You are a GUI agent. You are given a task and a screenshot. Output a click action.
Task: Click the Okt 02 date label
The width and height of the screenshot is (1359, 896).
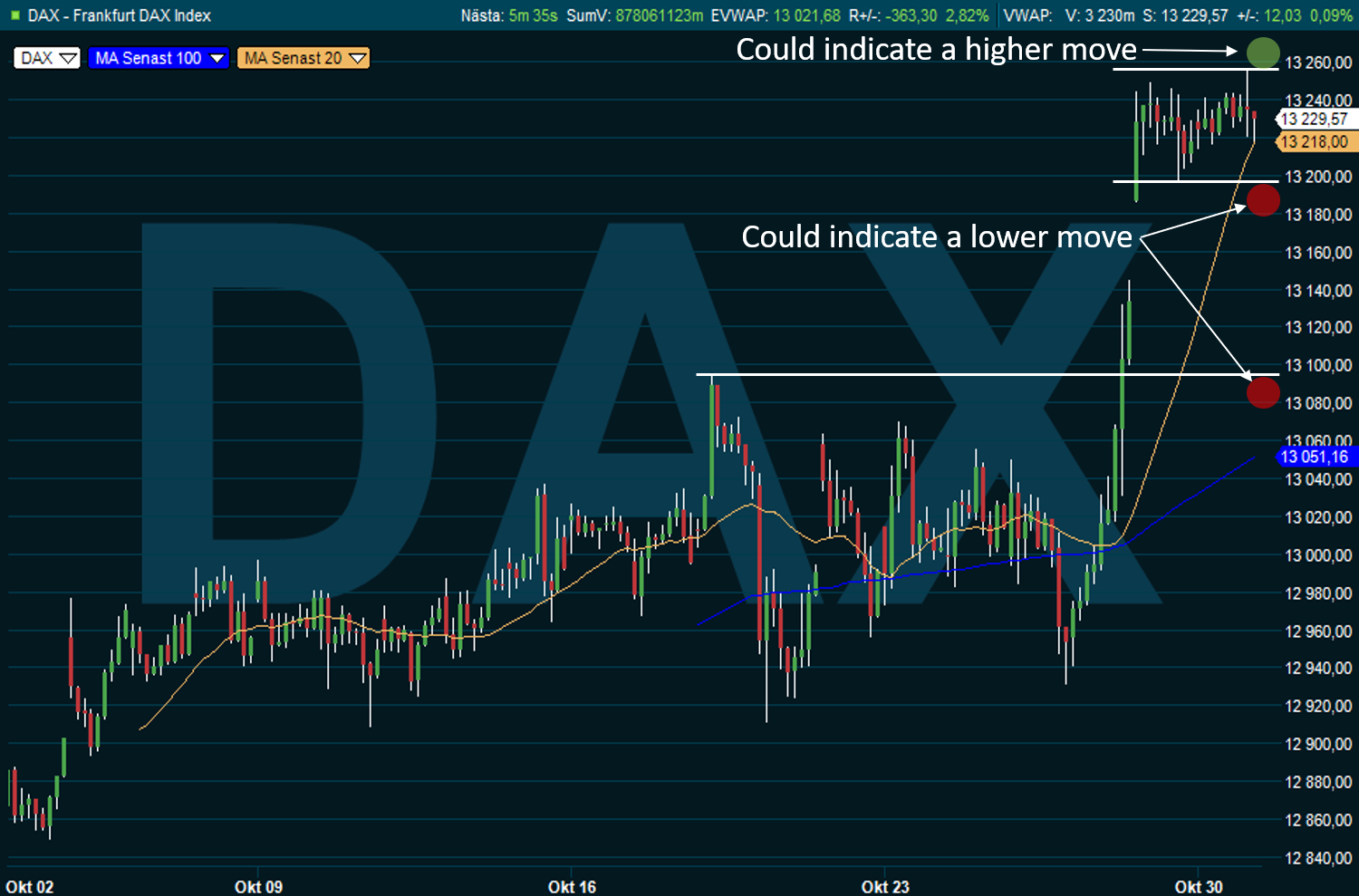click(x=30, y=886)
